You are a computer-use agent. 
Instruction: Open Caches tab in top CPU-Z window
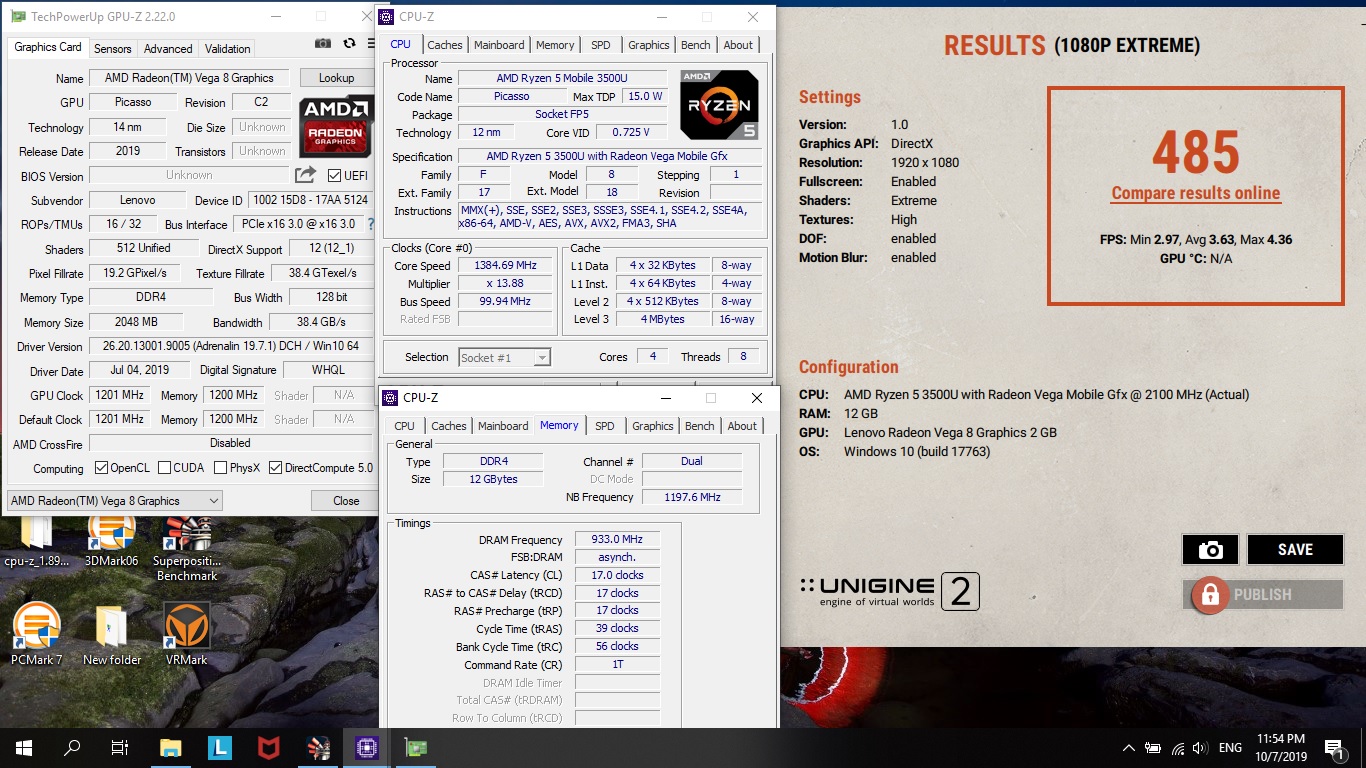pos(445,44)
